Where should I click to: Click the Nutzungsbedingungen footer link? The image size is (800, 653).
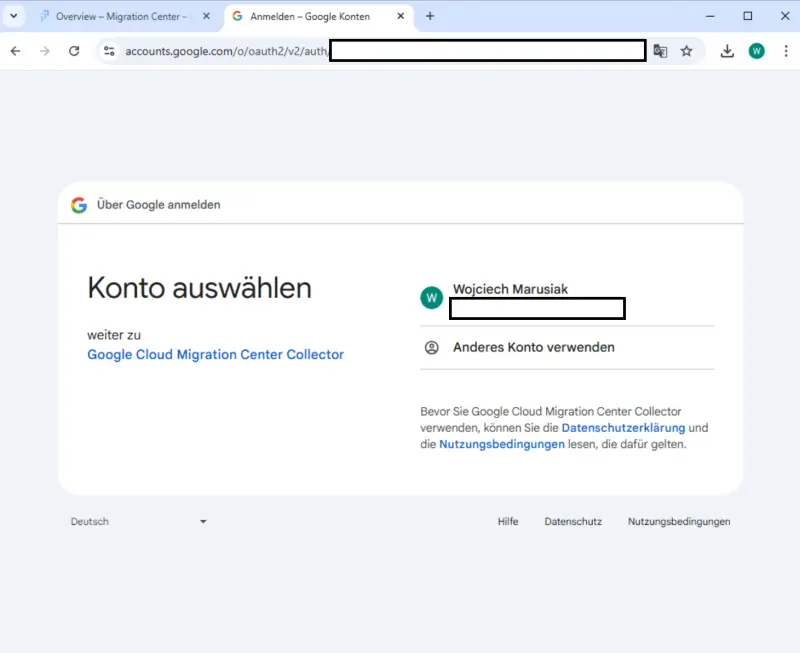pyautogui.click(x=678, y=521)
